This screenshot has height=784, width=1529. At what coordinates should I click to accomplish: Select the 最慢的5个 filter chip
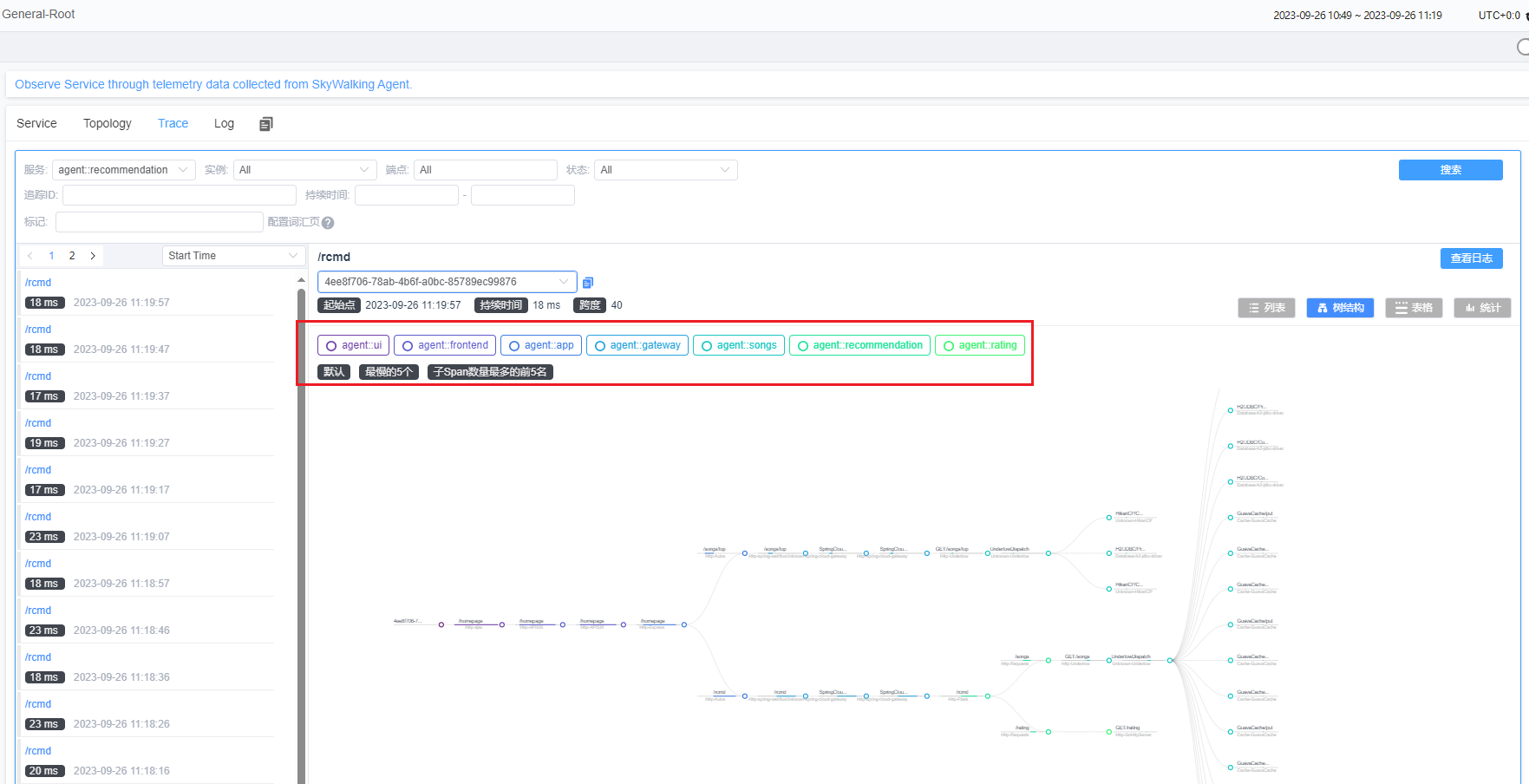388,371
